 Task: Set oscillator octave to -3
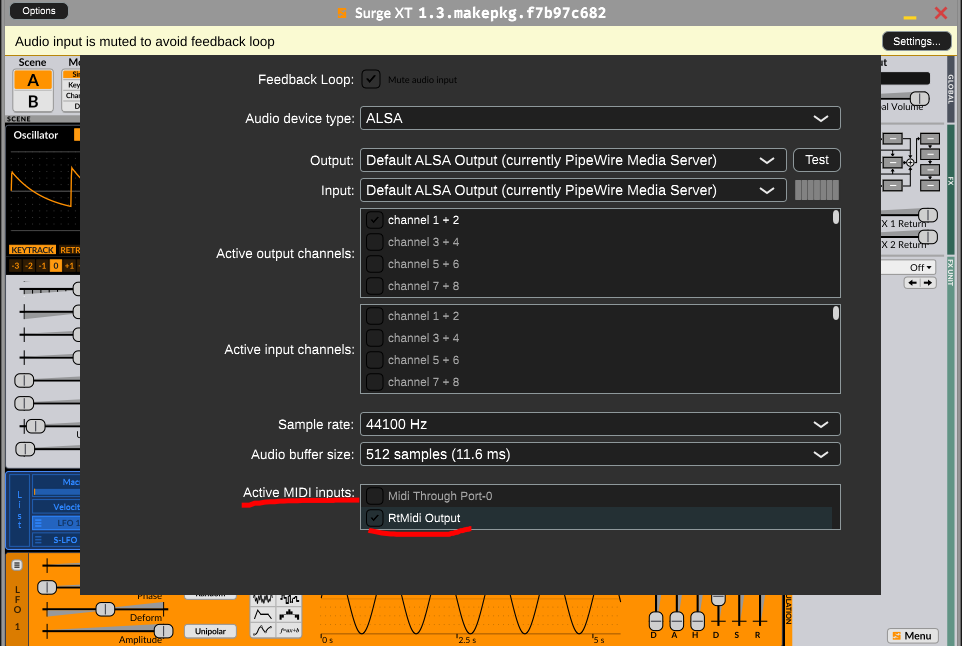tap(15, 266)
